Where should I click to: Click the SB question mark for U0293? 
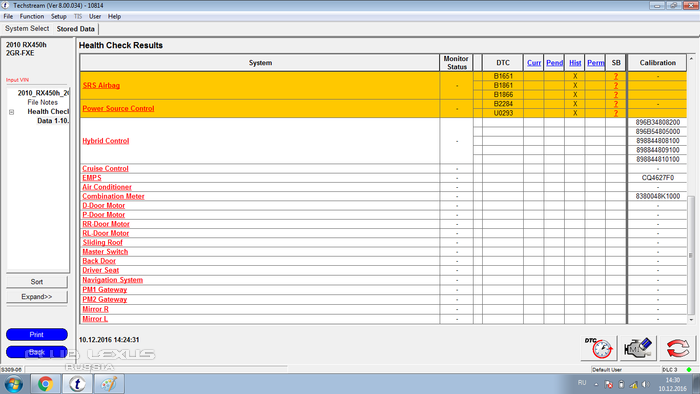[x=616, y=113]
